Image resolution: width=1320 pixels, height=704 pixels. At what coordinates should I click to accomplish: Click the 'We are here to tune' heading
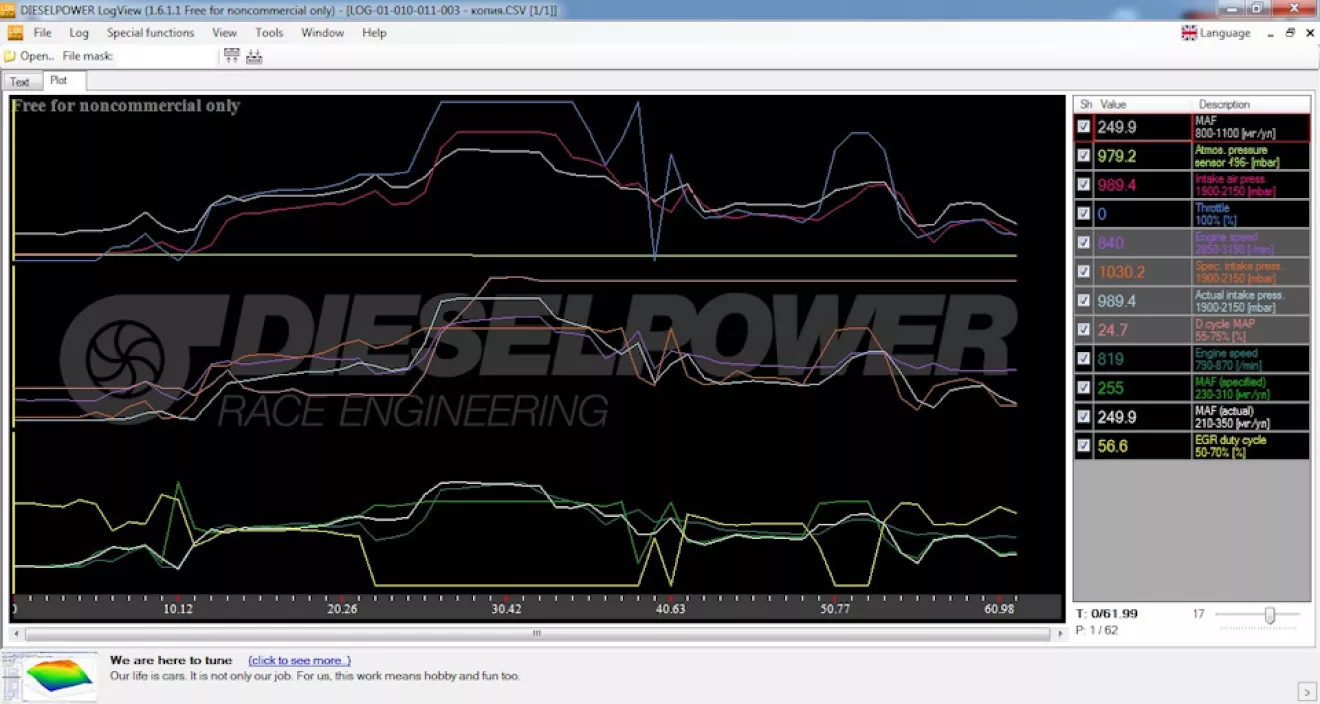171,660
